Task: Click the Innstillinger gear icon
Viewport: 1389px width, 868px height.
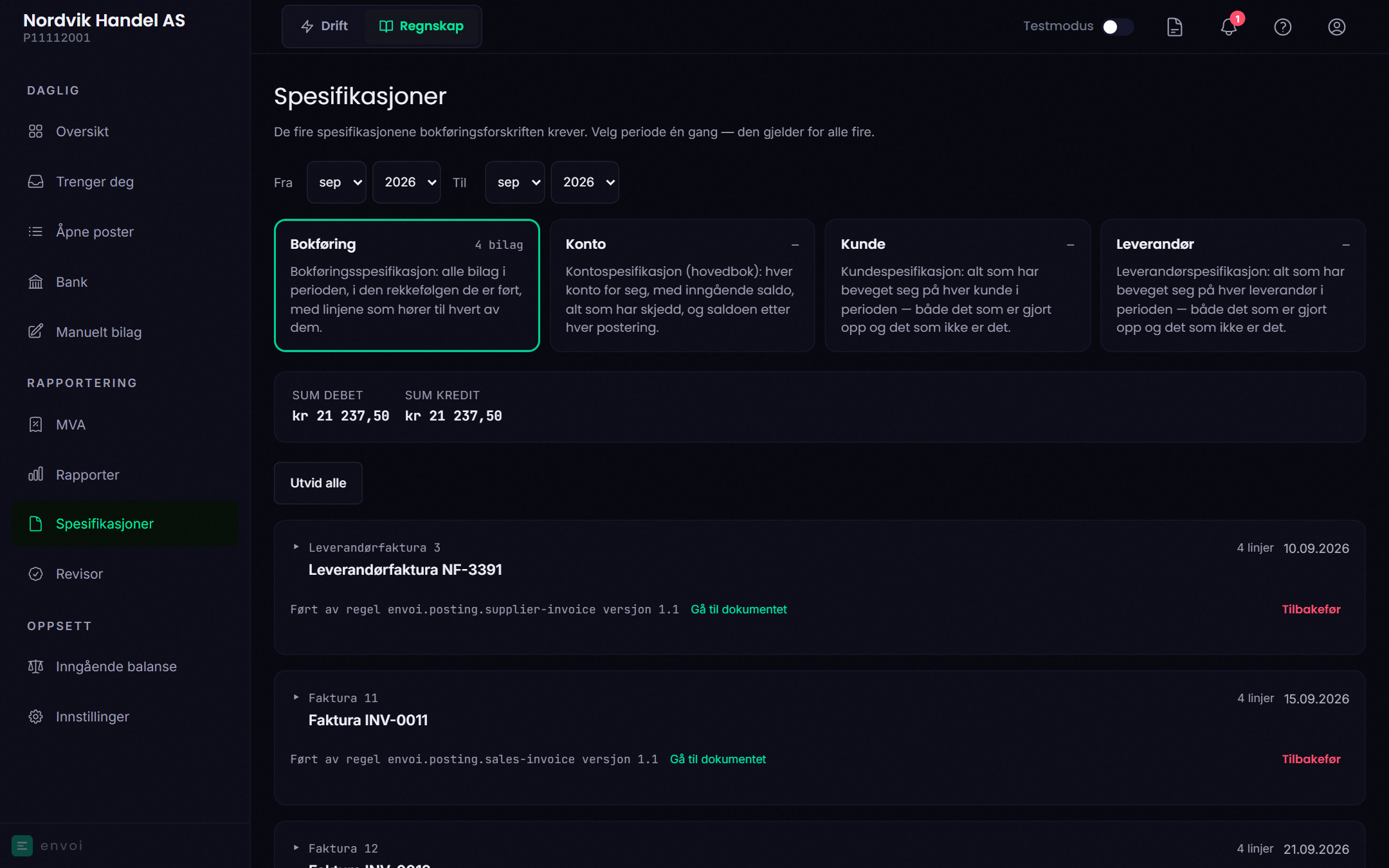Action: (35, 716)
